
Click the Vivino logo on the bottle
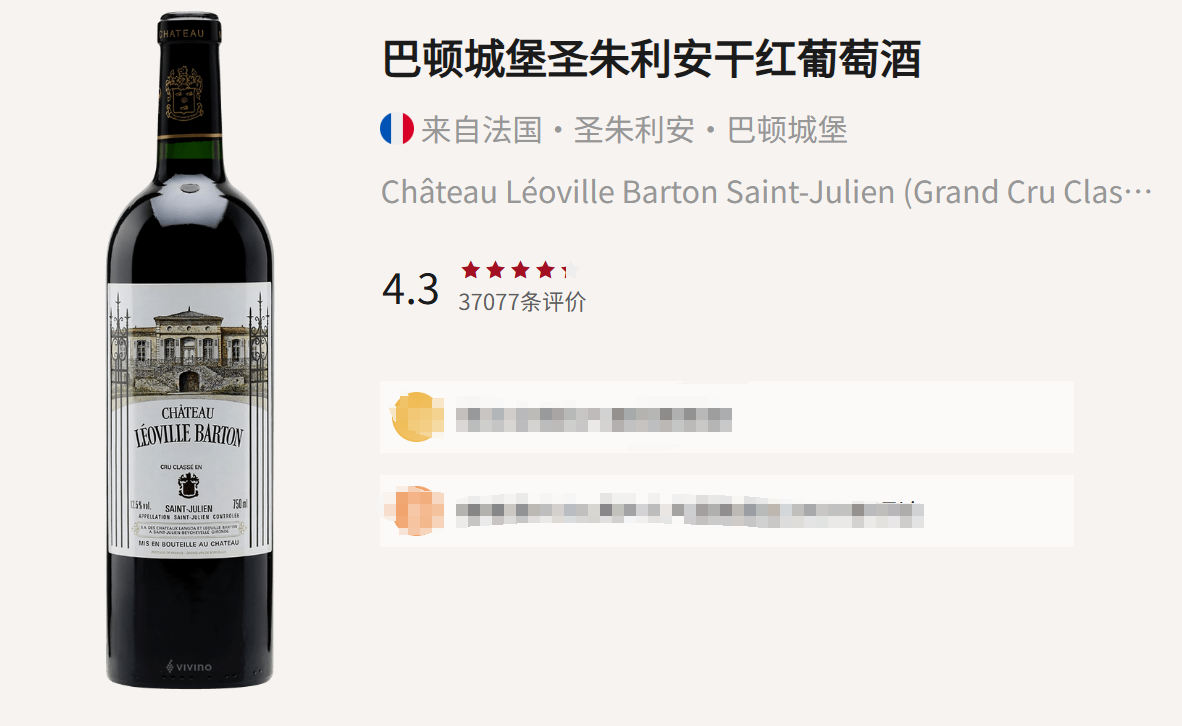[x=189, y=666]
